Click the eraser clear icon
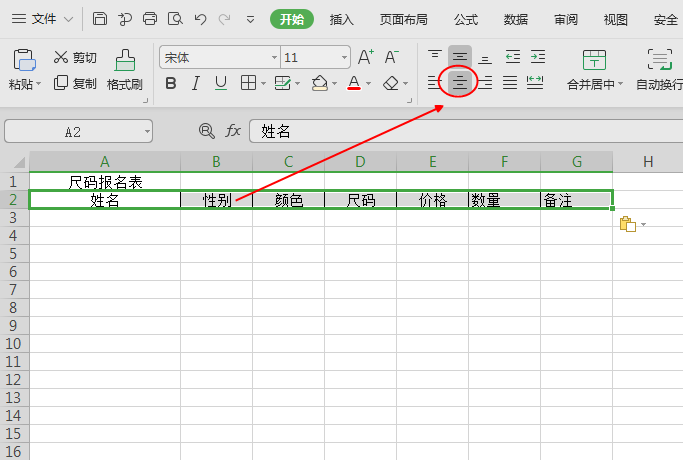Viewport: 683px width, 460px height. [x=391, y=83]
